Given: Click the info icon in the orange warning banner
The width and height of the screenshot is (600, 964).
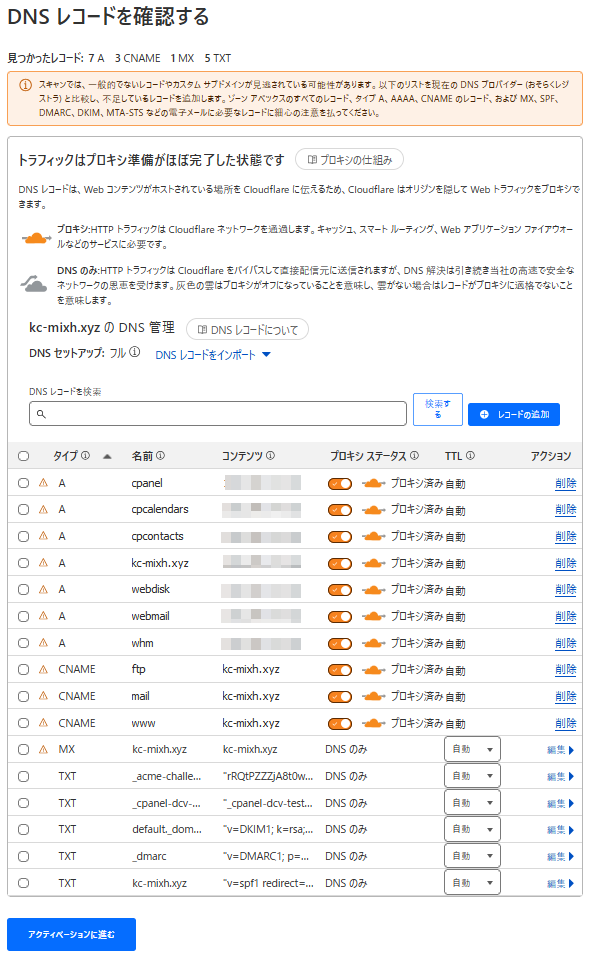Looking at the screenshot, I should pyautogui.click(x=25, y=85).
